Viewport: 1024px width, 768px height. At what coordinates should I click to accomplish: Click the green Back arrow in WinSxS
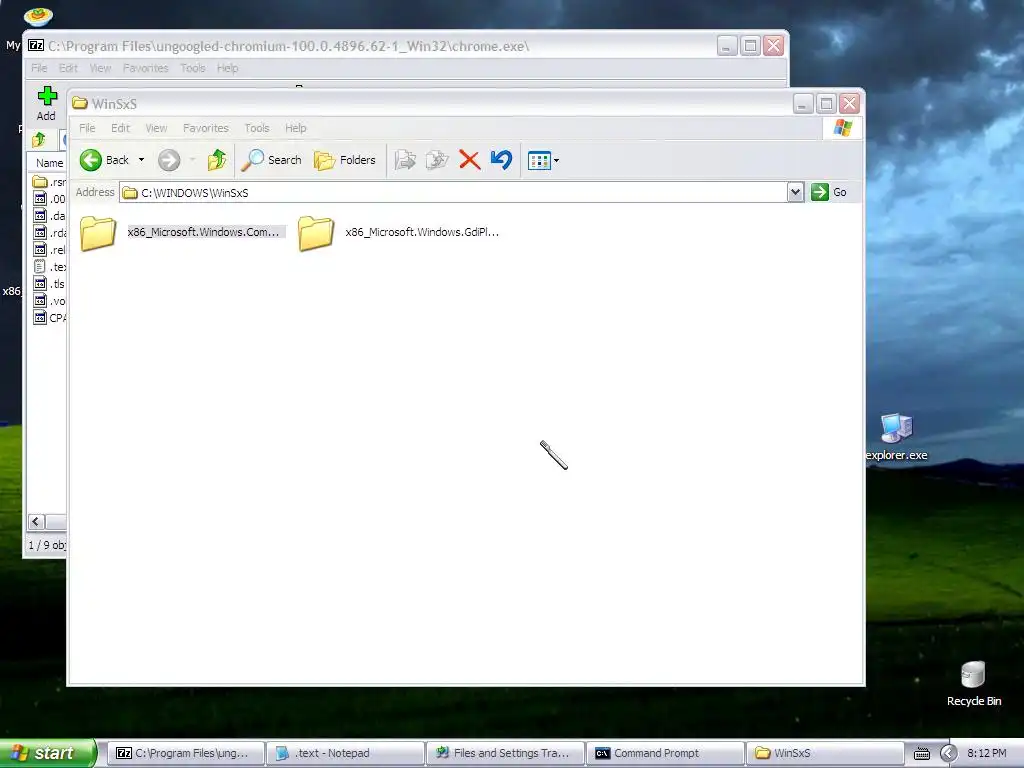point(91,160)
